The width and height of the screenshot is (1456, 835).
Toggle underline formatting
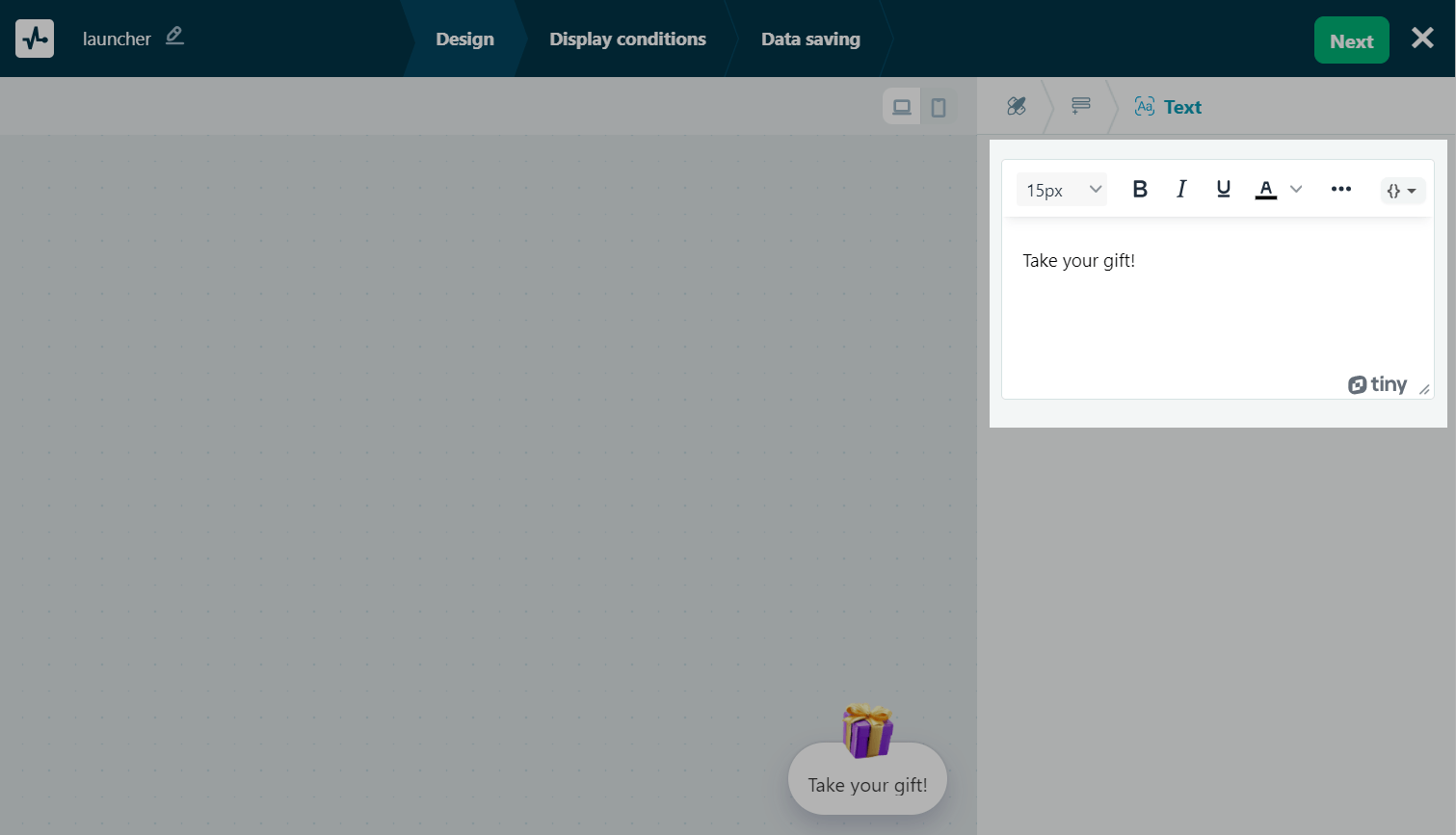1224,190
